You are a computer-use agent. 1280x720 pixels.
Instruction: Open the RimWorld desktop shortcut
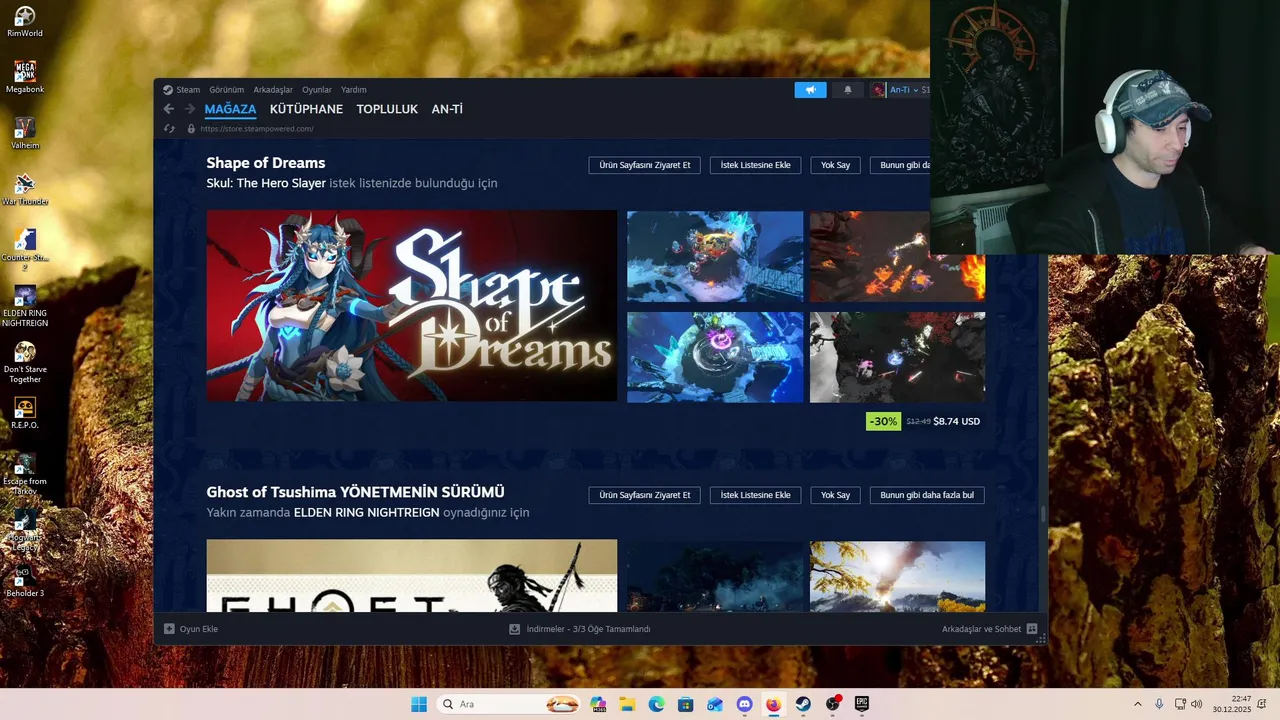(x=25, y=21)
